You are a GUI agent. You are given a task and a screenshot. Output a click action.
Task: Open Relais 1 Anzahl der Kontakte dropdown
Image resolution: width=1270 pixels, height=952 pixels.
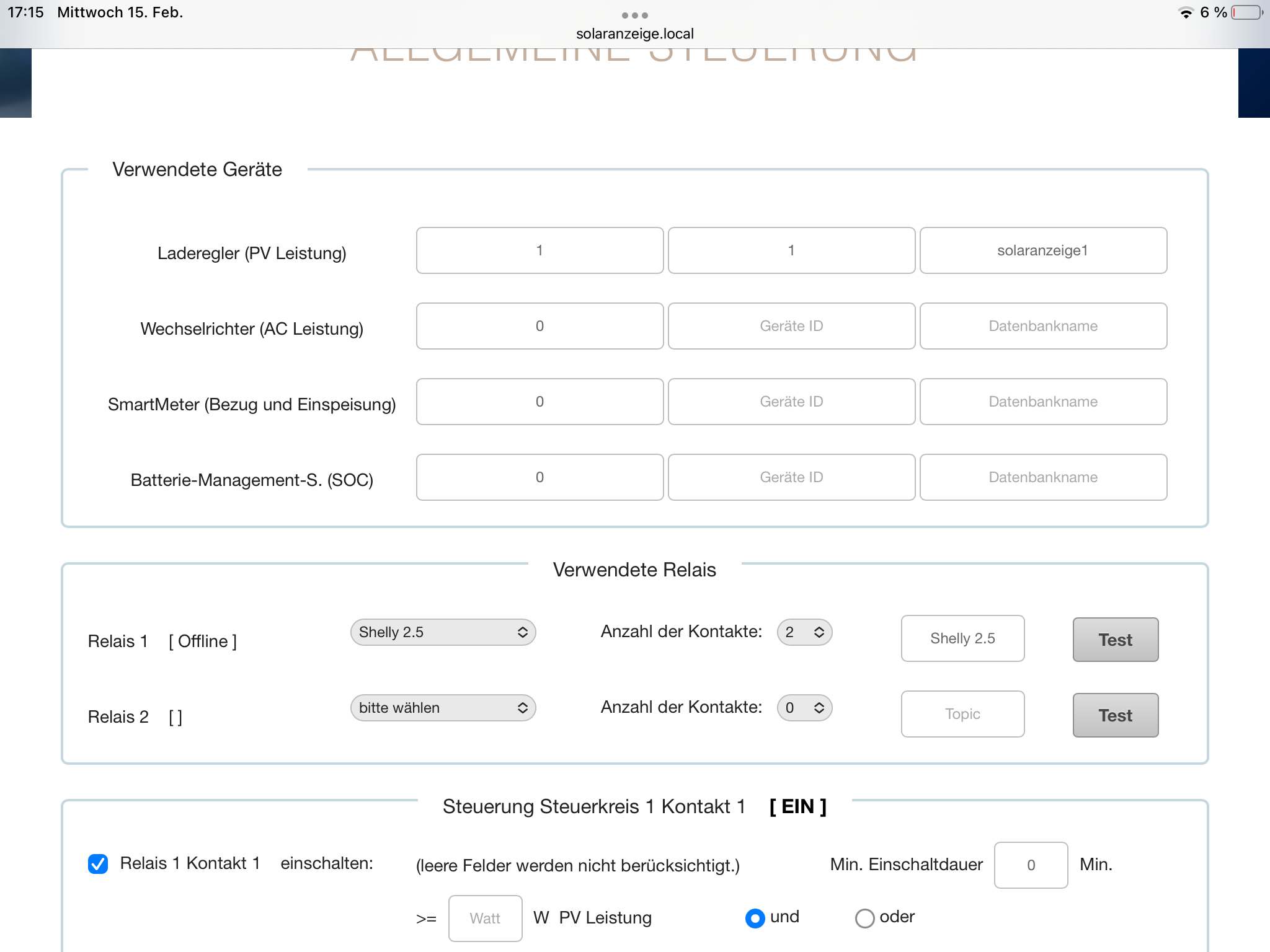804,632
